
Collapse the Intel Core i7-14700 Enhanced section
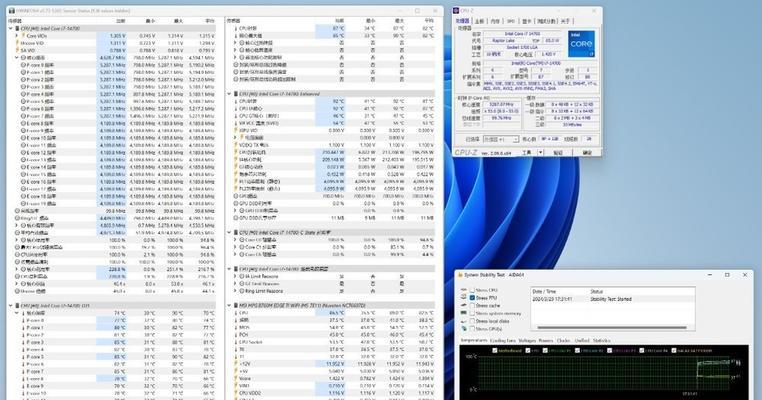pos(229,94)
